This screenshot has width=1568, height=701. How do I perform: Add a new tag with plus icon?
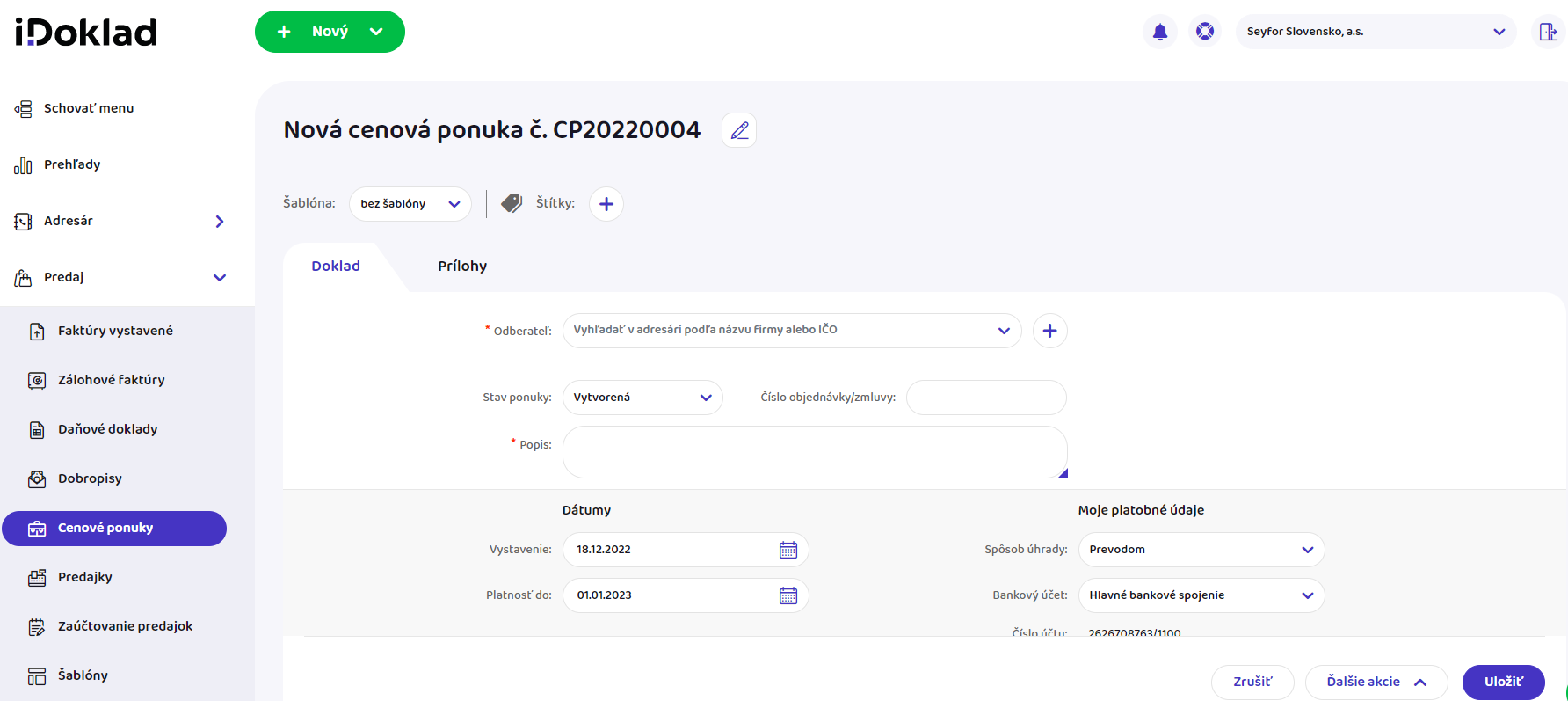[x=606, y=204]
